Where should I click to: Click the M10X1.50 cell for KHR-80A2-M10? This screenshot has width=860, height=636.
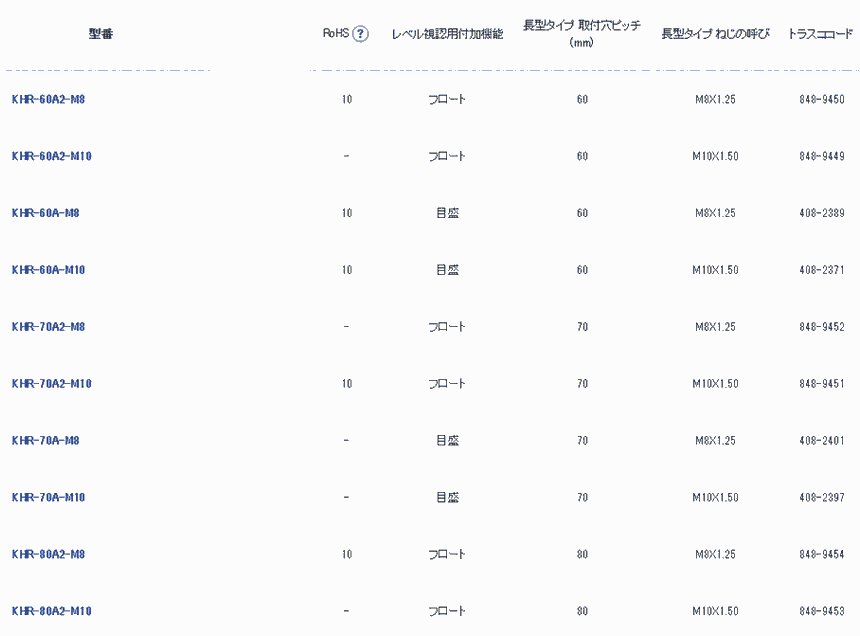click(715, 611)
